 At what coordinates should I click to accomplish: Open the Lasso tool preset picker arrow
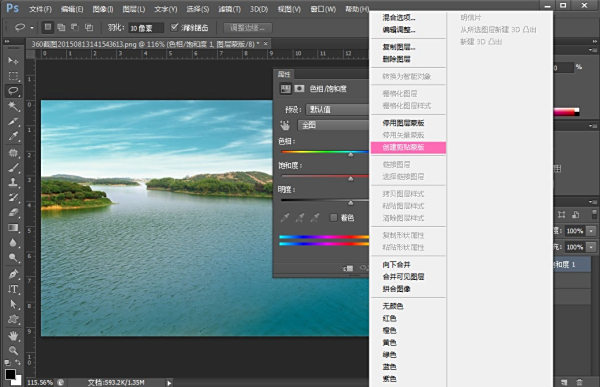pos(32,28)
